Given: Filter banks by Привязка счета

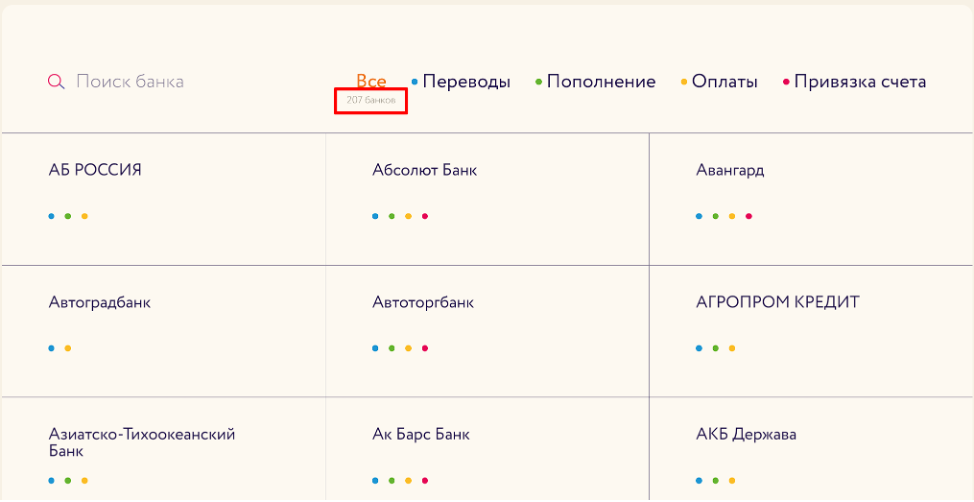Looking at the screenshot, I should pyautogui.click(x=859, y=82).
